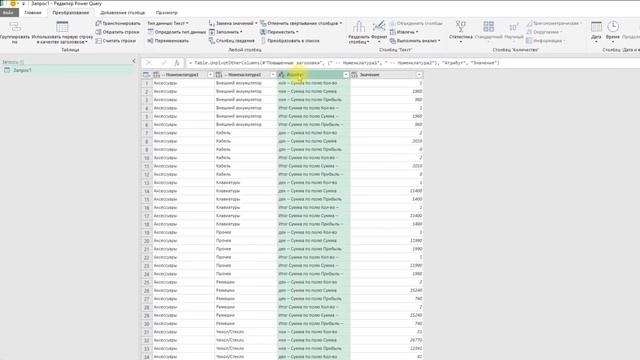Click row 31 cell reading Чехол/Стекло

[245, 332]
